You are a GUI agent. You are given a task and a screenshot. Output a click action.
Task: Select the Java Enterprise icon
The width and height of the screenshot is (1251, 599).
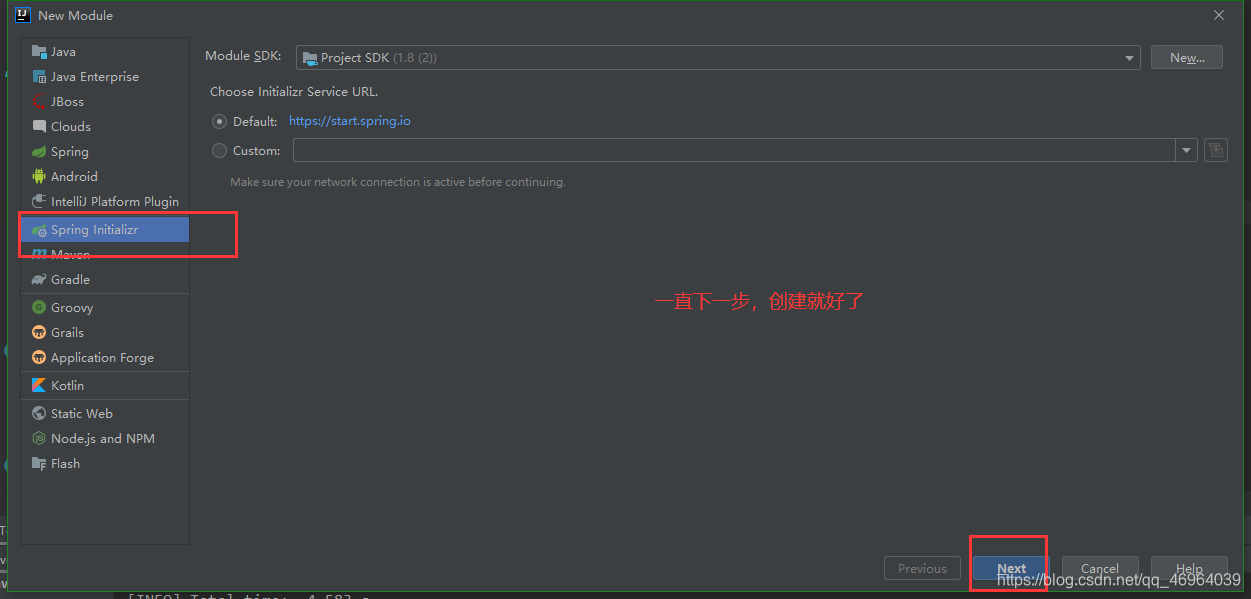pos(39,77)
